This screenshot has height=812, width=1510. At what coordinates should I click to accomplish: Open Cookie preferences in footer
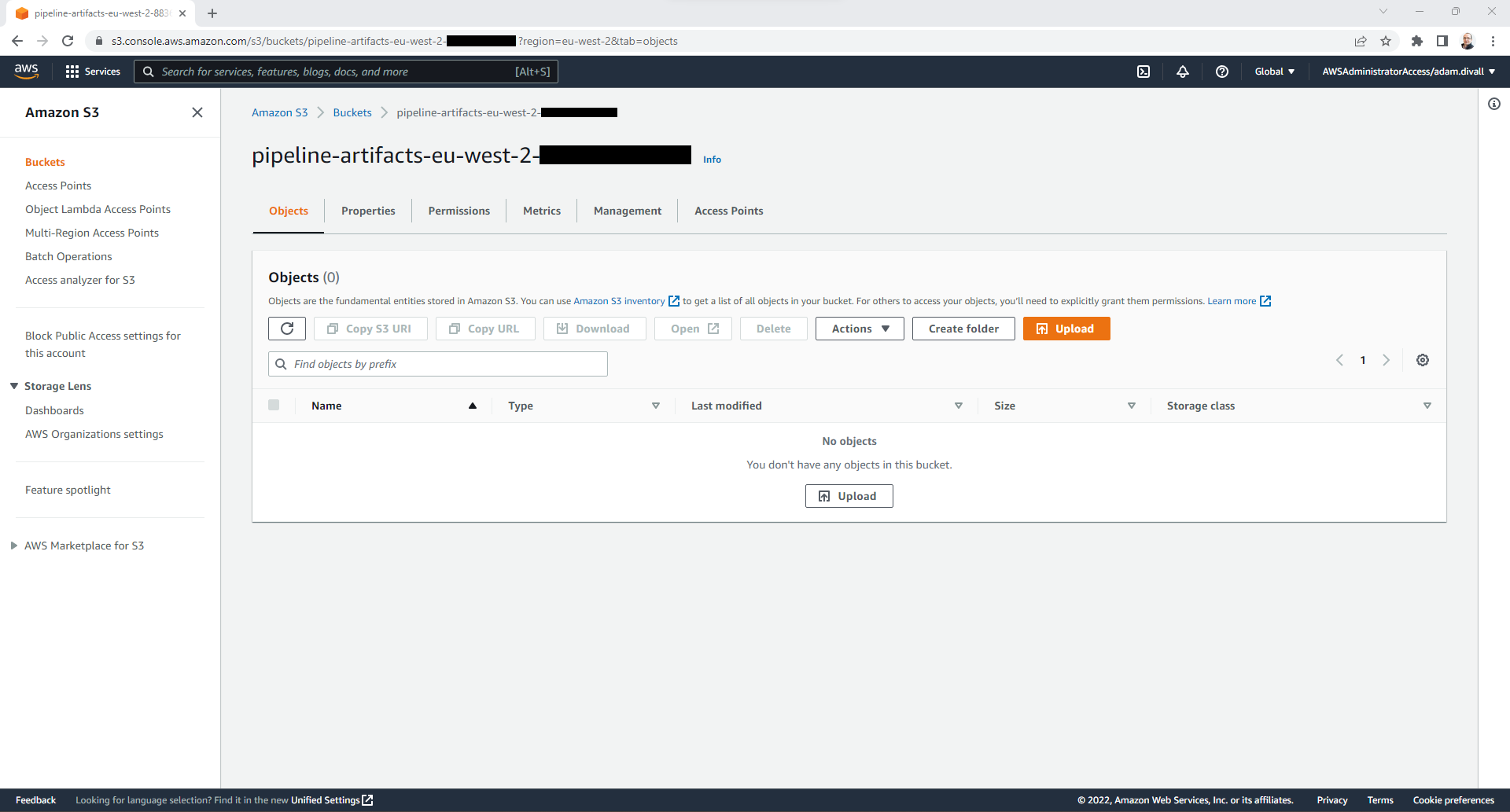tap(1453, 800)
